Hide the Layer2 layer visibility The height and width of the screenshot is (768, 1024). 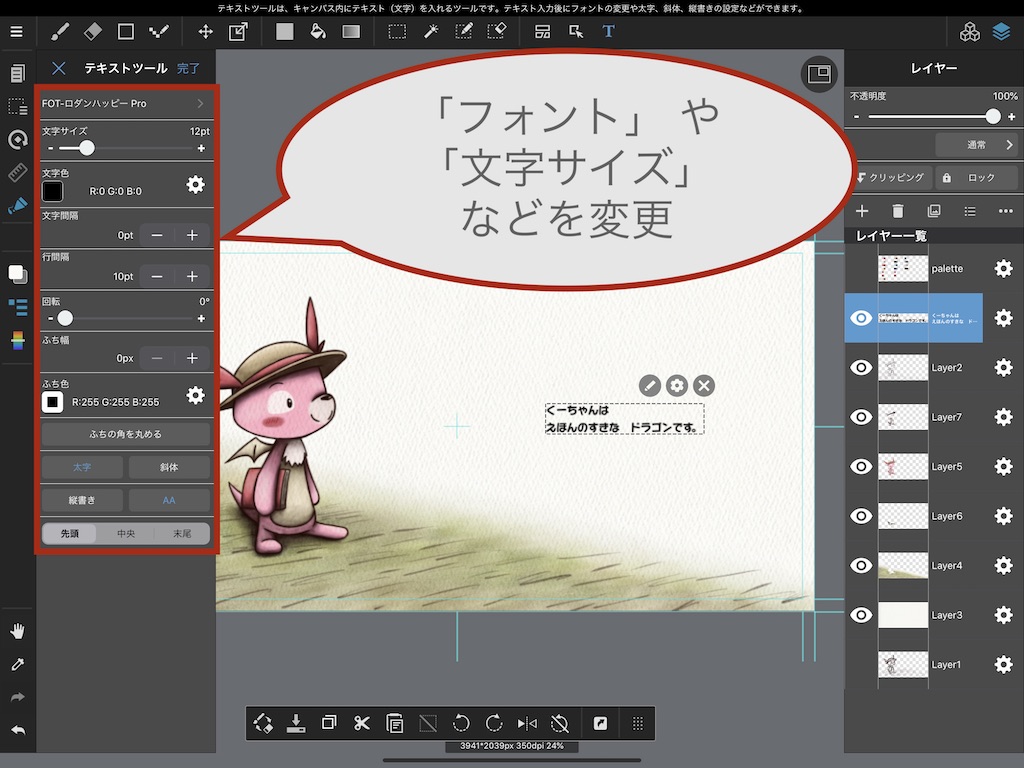(861, 368)
